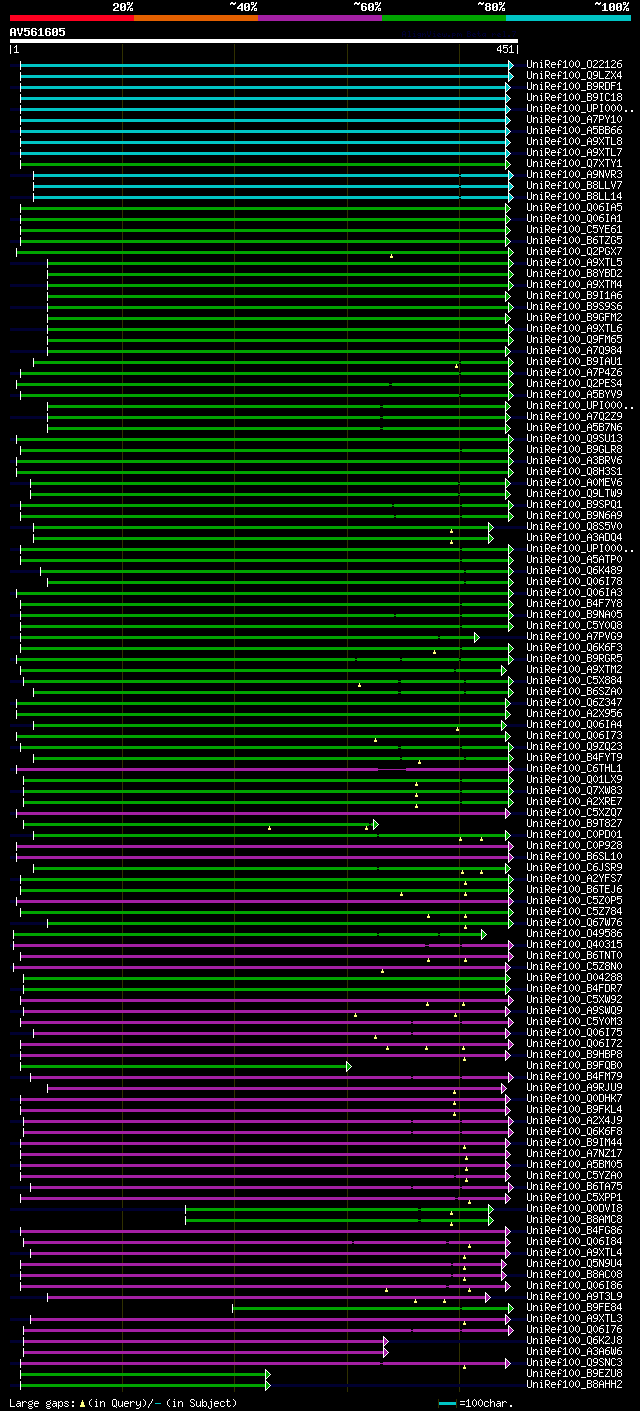Select the UniRef100_A9RJU9 label
Image resolution: width=640 pixels, height=1411 pixels.
[x=574, y=1087]
